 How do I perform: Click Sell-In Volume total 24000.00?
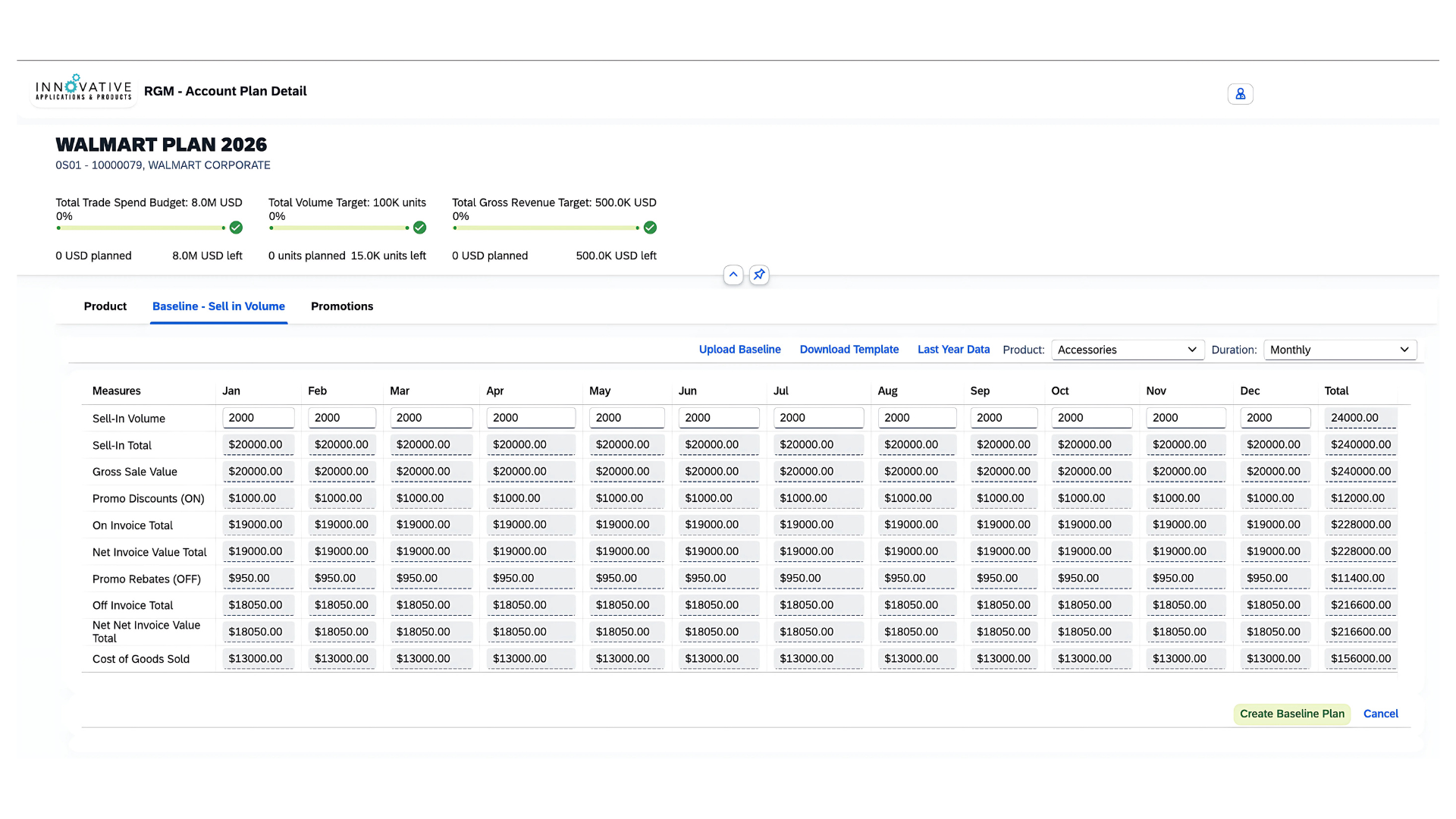pos(1360,418)
